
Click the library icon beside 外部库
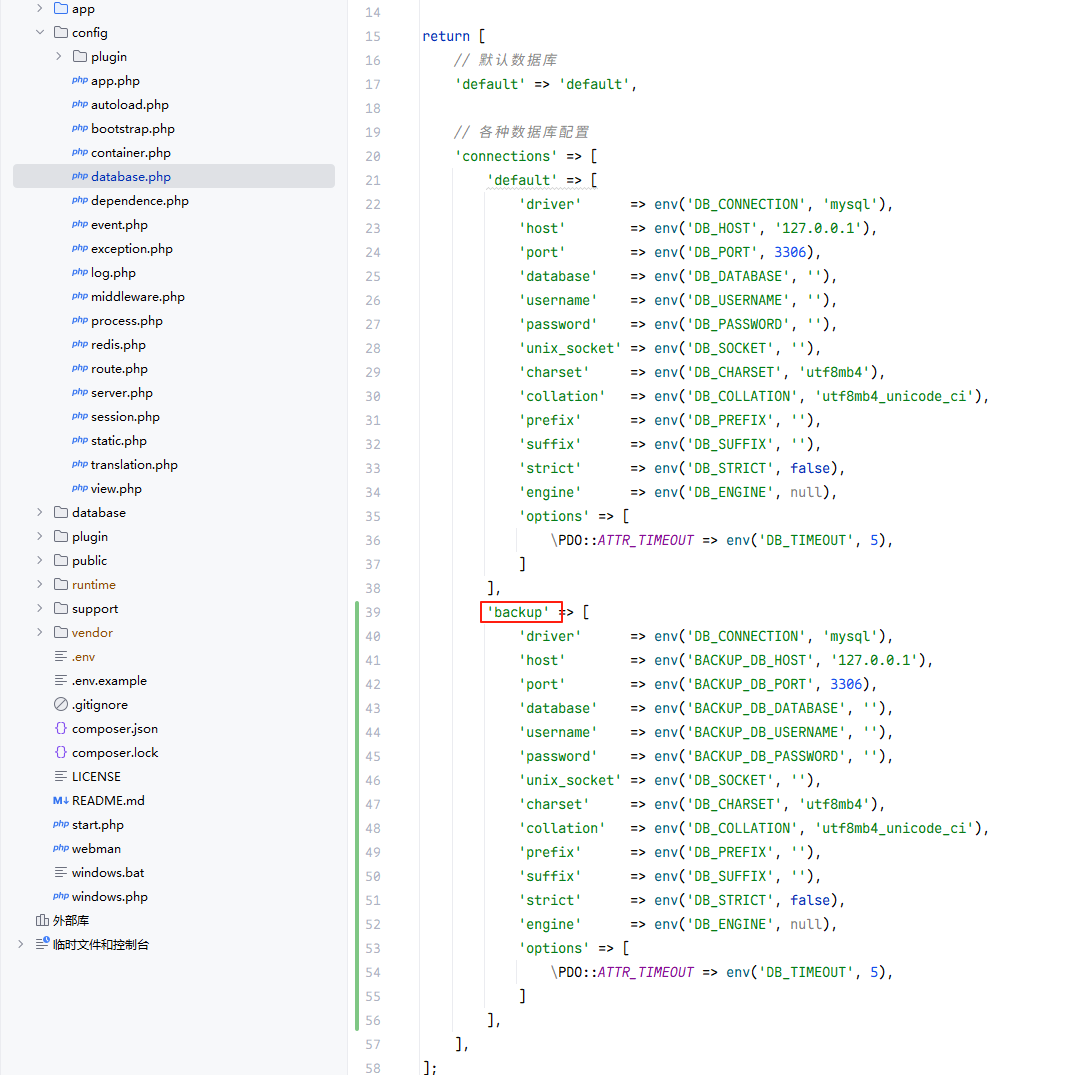coord(42,921)
